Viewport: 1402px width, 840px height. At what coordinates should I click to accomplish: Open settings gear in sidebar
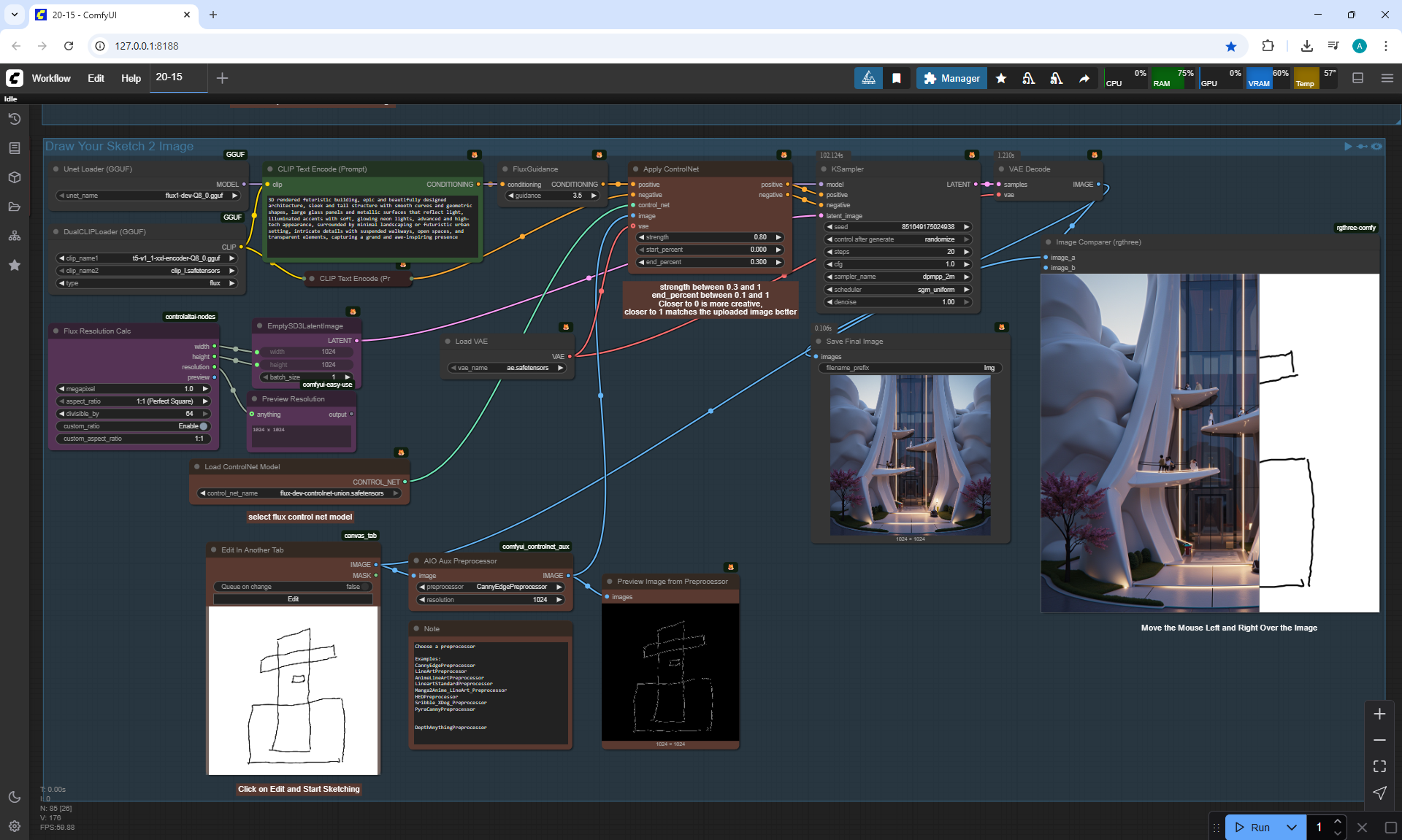pos(15,826)
